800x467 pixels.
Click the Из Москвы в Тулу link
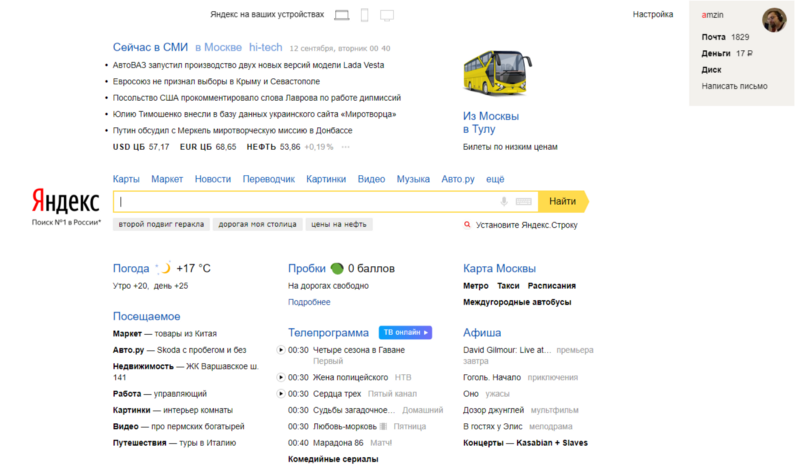pyautogui.click(x=491, y=122)
